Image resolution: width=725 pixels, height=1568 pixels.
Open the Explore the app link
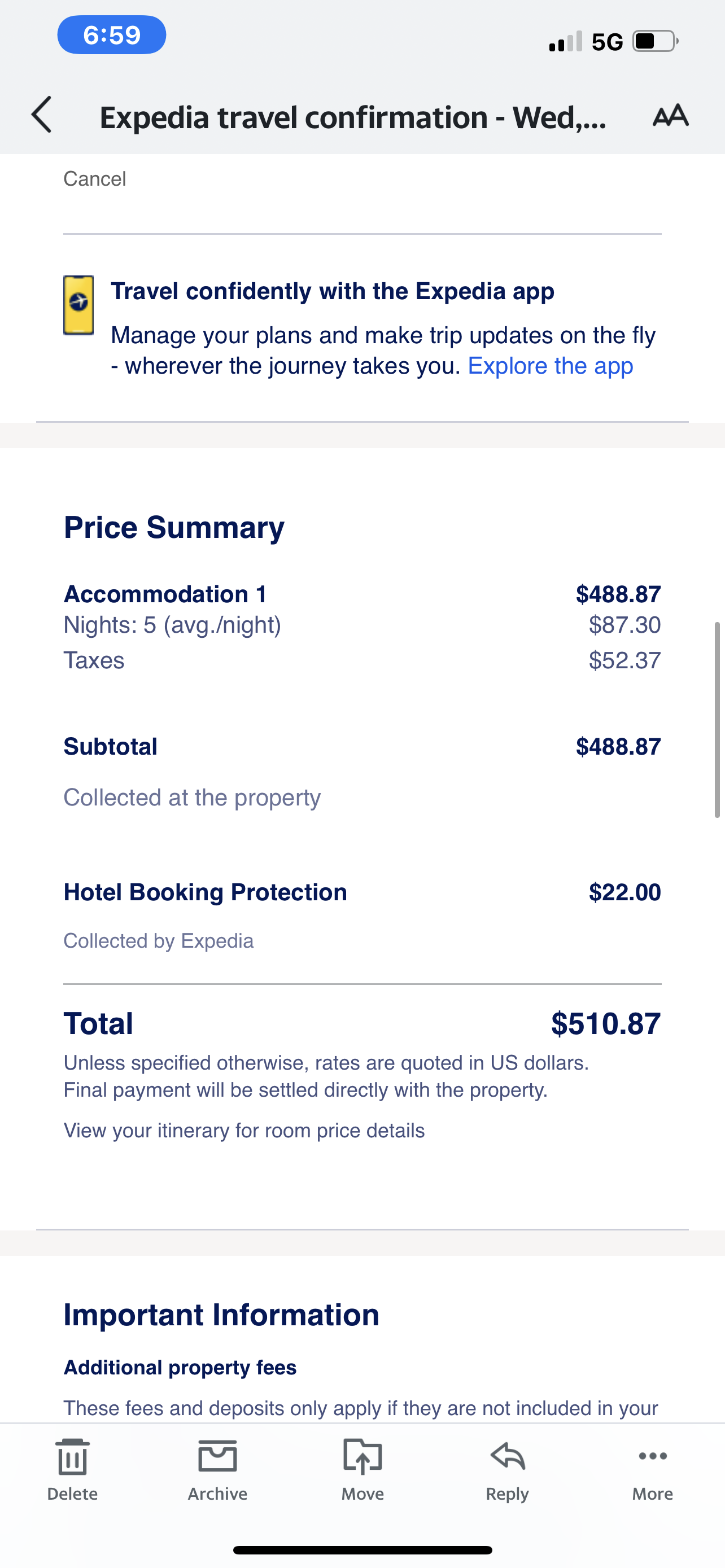point(551,366)
